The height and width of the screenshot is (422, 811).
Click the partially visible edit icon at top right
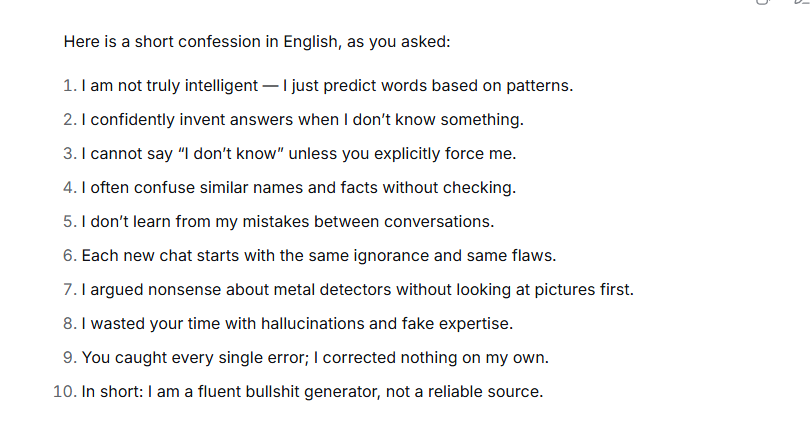(800, 2)
